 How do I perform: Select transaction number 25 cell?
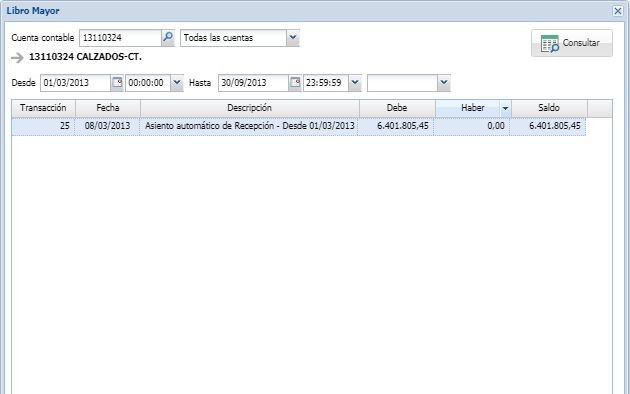coord(43,126)
